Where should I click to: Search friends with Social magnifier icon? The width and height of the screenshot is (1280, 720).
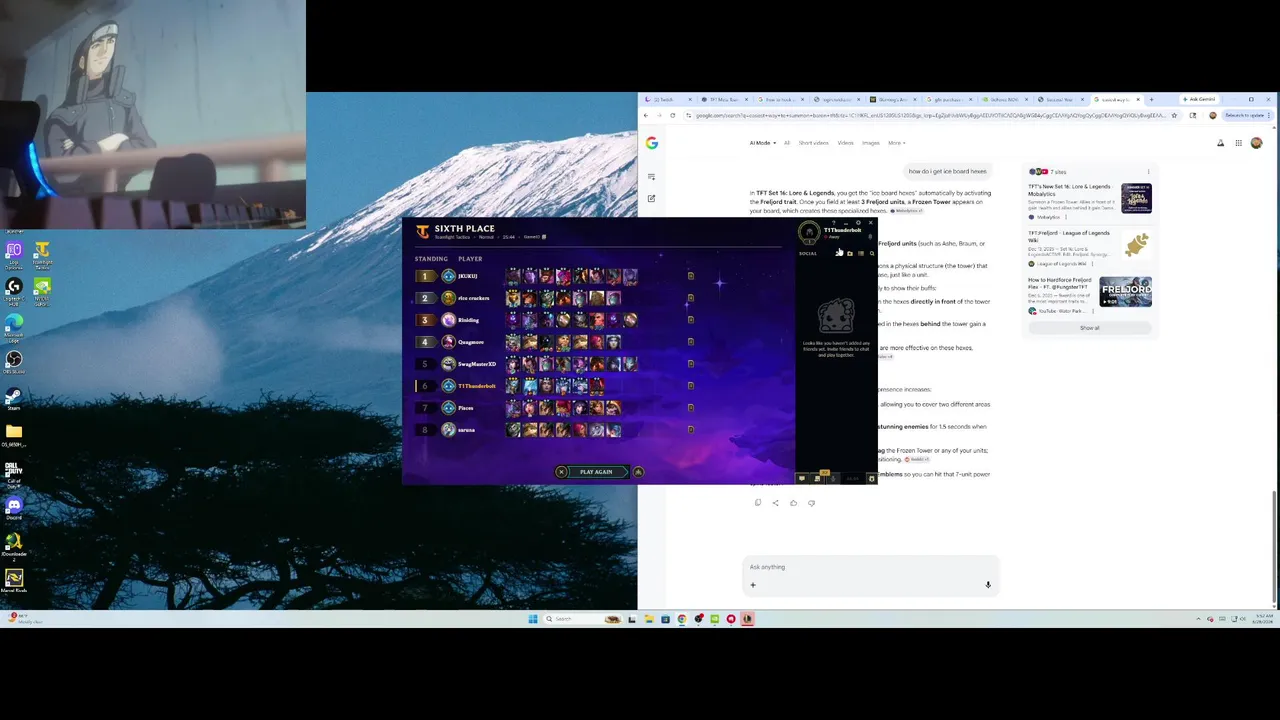(x=872, y=253)
